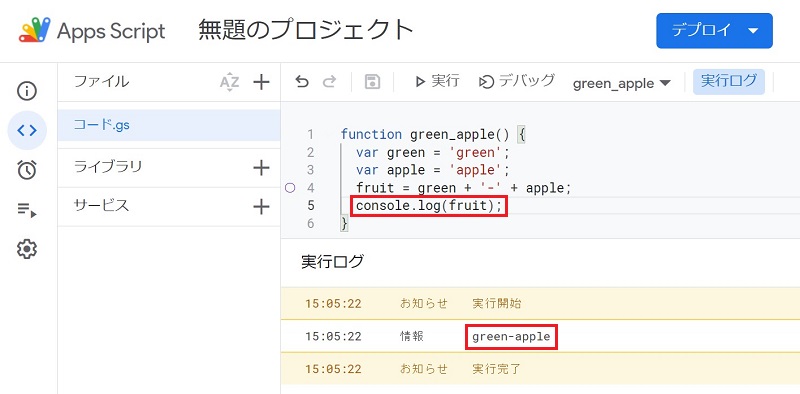Add a library with plus icon
Image resolution: width=800 pixels, height=394 pixels.
click(x=261, y=167)
